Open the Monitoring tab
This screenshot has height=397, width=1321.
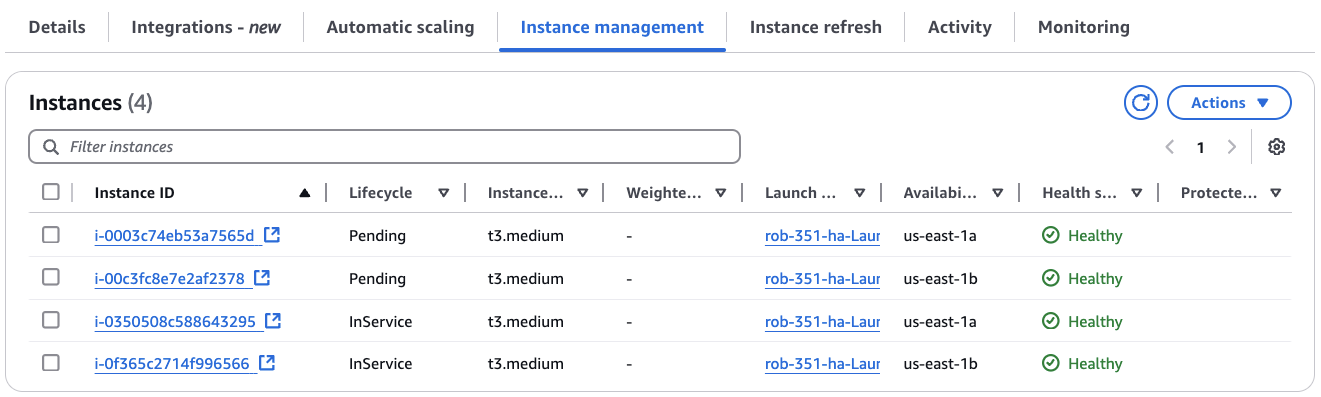point(1084,27)
